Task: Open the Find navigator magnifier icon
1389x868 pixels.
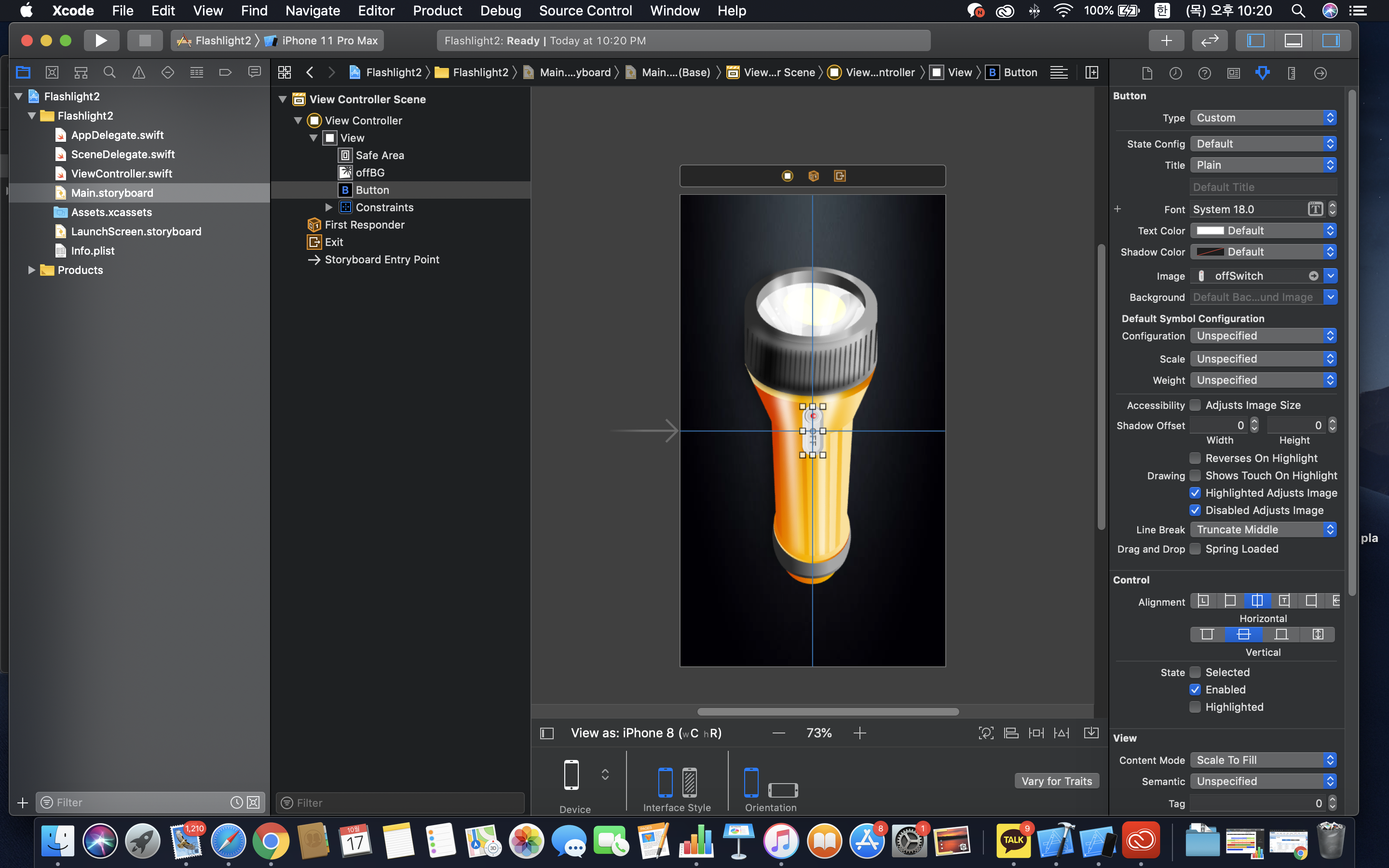Action: coord(109,72)
